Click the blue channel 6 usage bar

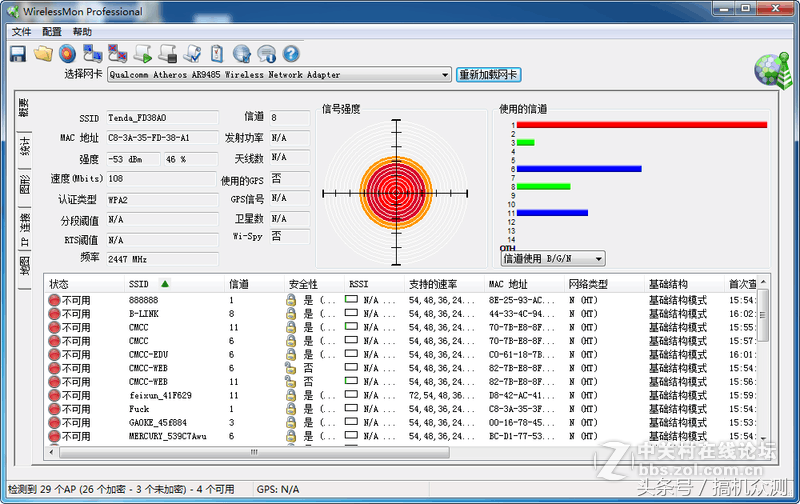pyautogui.click(x=579, y=169)
